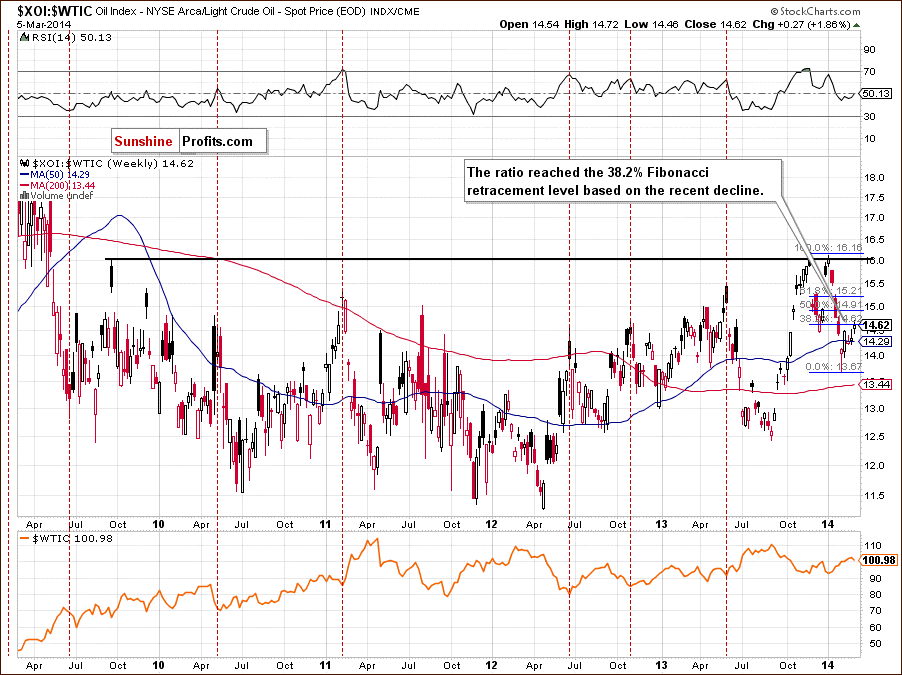Click the RSI(14) indicator icon

click(x=24, y=37)
